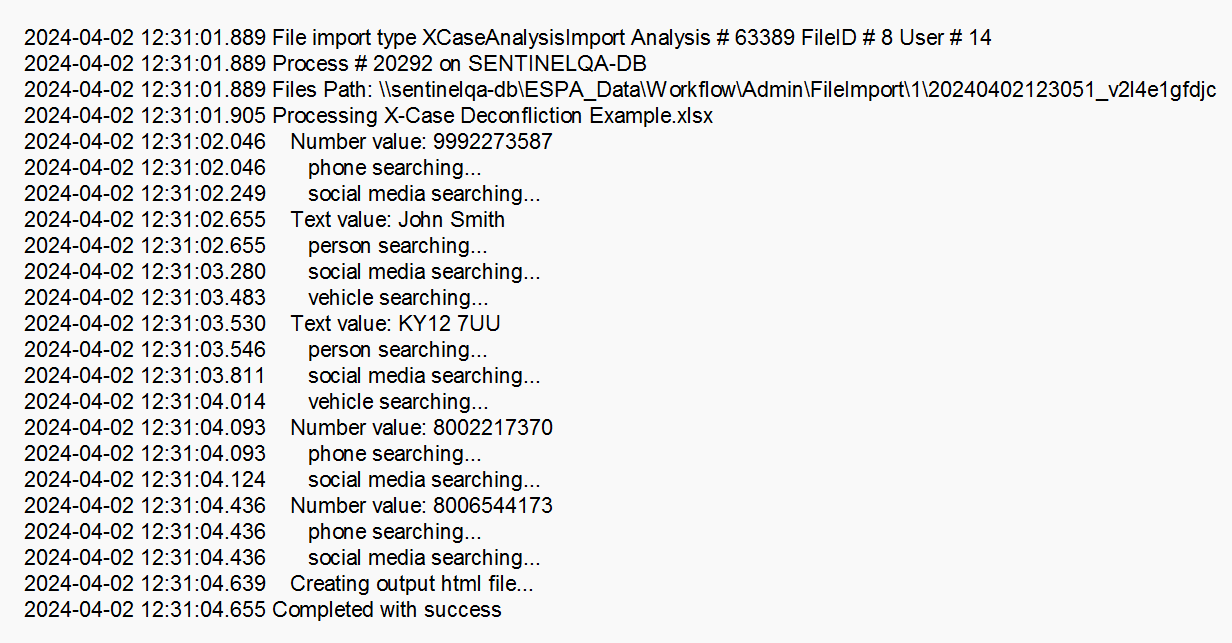Select the Number value 9992273587 entry
This screenshot has height=643, width=1232.
point(421,142)
